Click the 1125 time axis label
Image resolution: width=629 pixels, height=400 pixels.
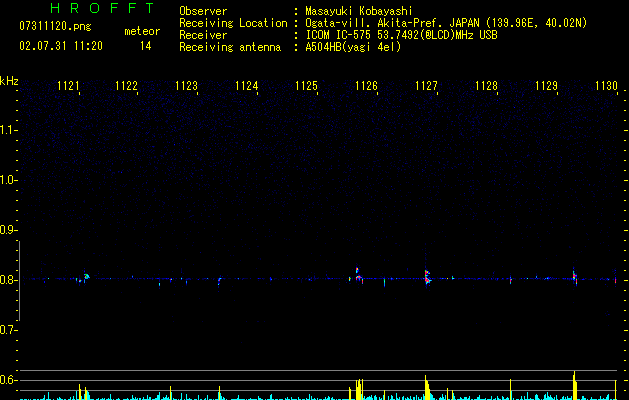point(306,86)
